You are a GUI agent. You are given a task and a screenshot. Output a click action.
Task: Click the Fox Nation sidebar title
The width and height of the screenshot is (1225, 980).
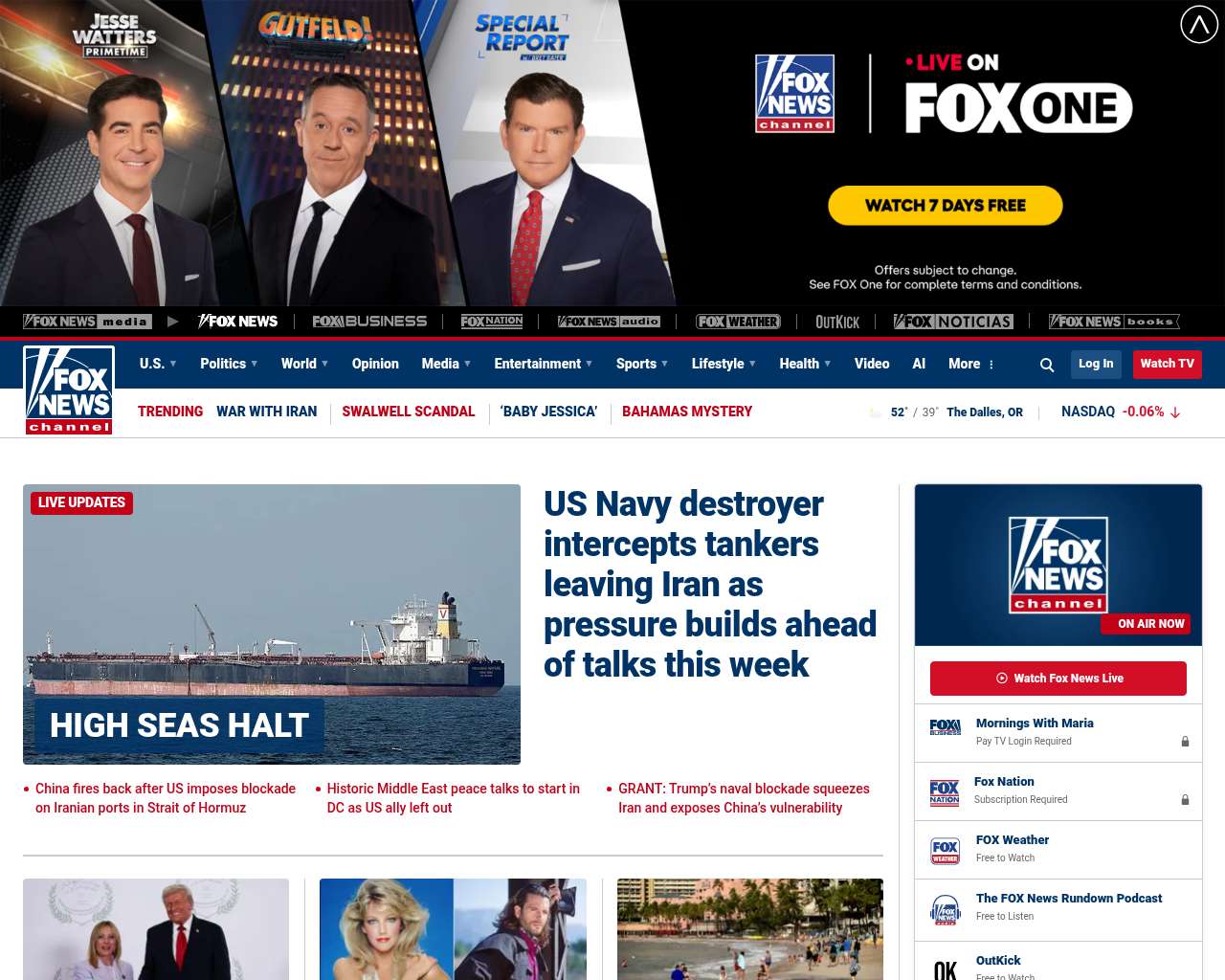[x=1004, y=782]
